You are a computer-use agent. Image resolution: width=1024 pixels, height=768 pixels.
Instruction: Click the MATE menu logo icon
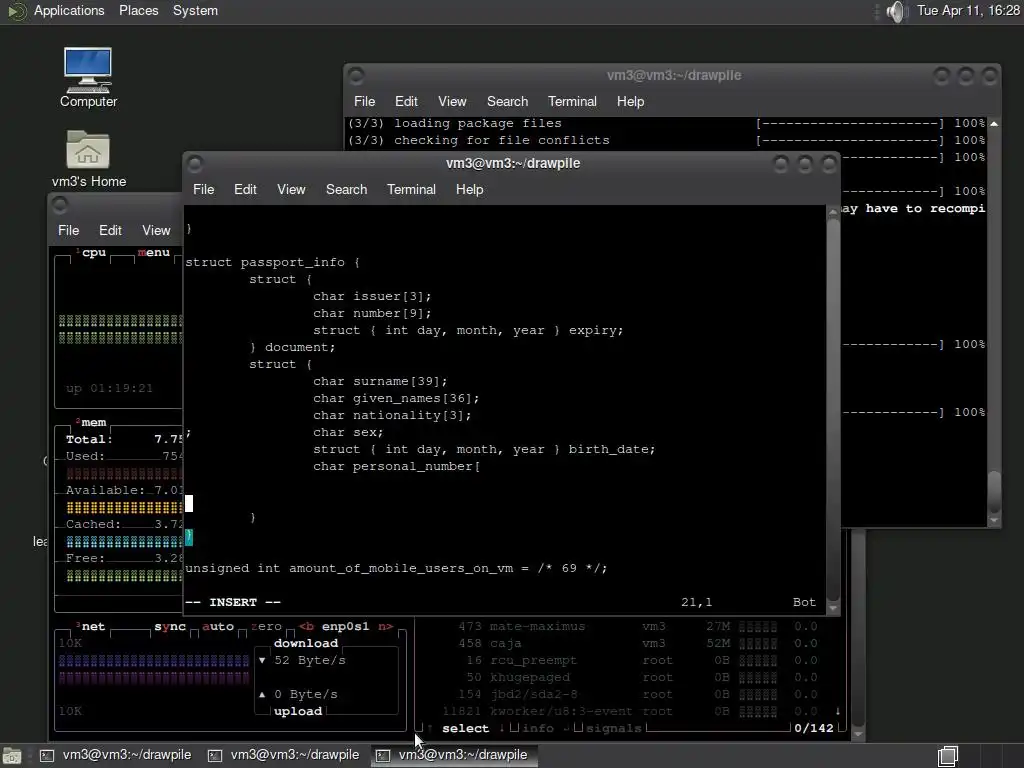pos(16,11)
